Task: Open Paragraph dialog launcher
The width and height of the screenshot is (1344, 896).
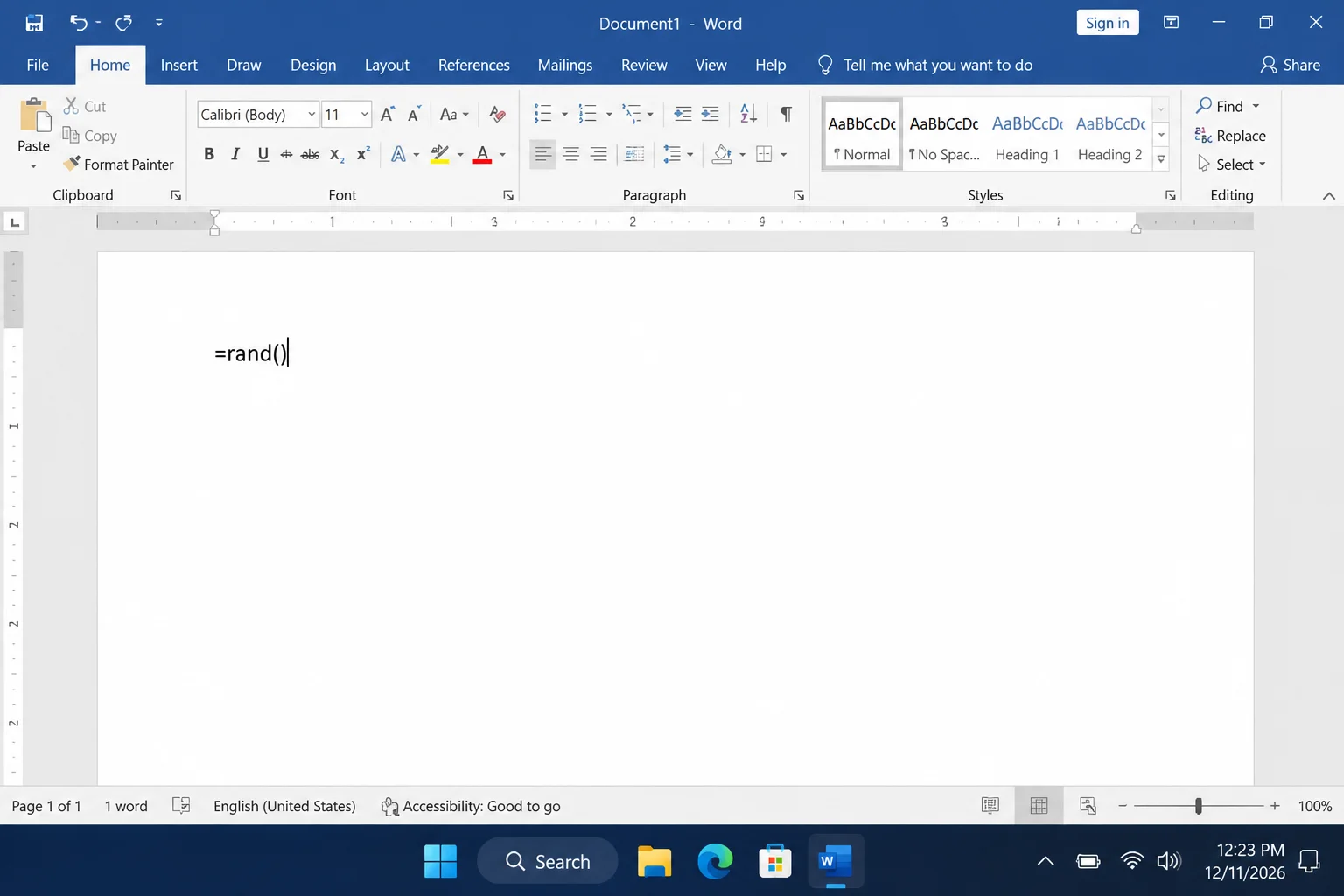Action: point(799,195)
